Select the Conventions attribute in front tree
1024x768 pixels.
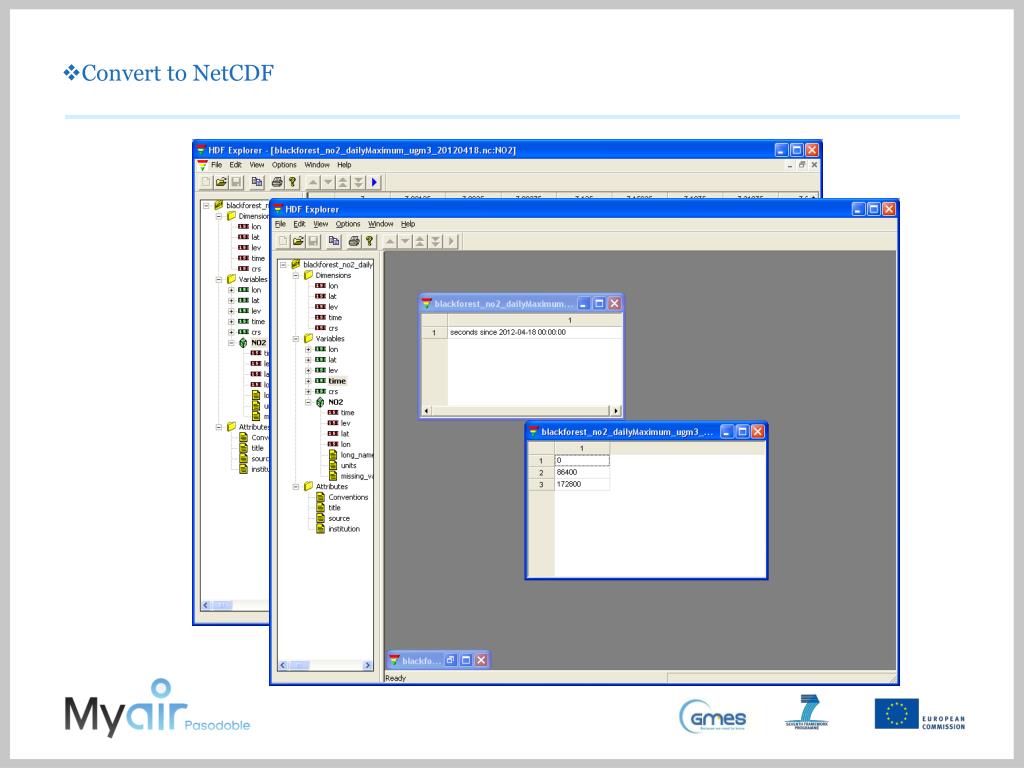[347, 497]
